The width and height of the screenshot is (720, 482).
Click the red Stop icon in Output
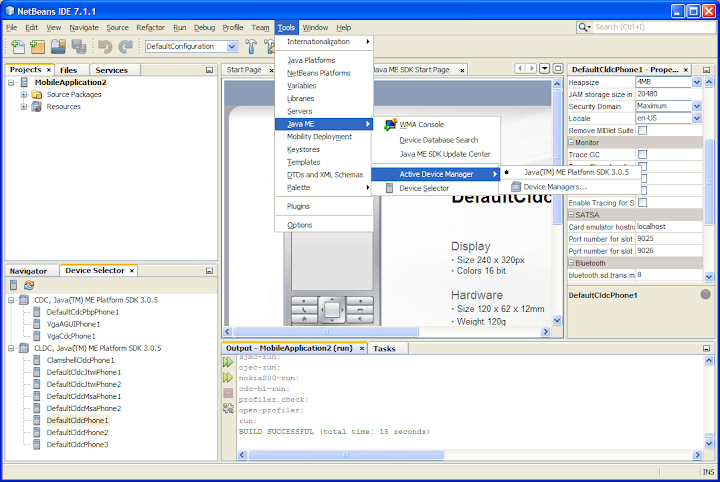coord(228,393)
